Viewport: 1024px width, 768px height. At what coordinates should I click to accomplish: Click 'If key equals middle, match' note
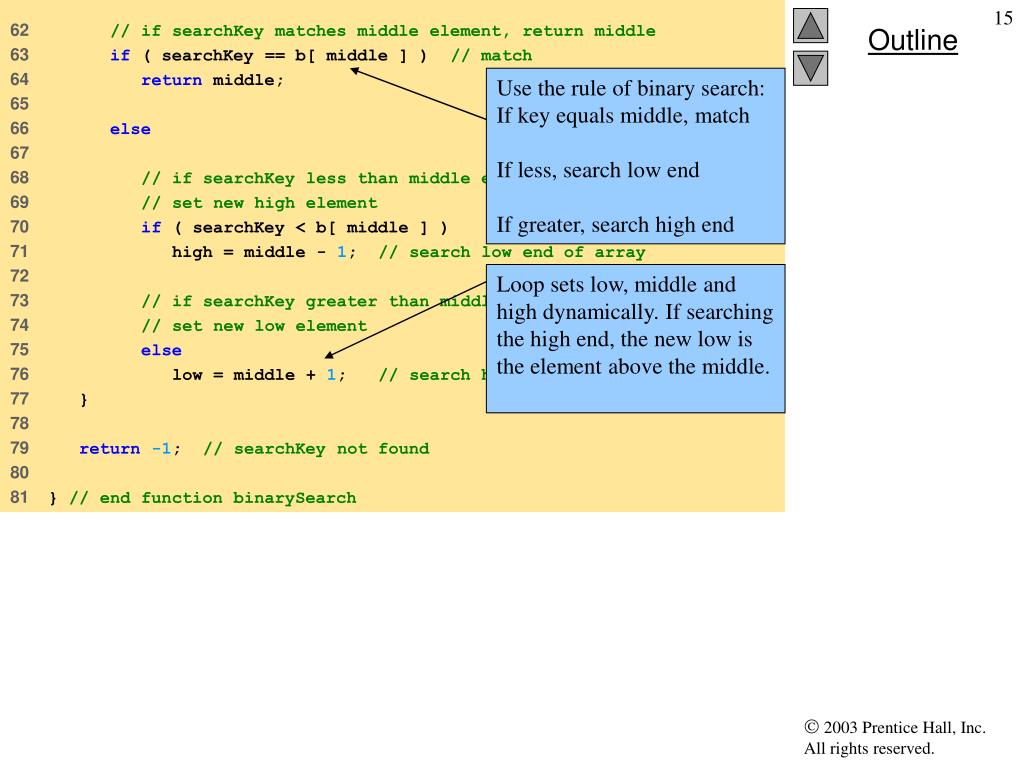point(623,116)
